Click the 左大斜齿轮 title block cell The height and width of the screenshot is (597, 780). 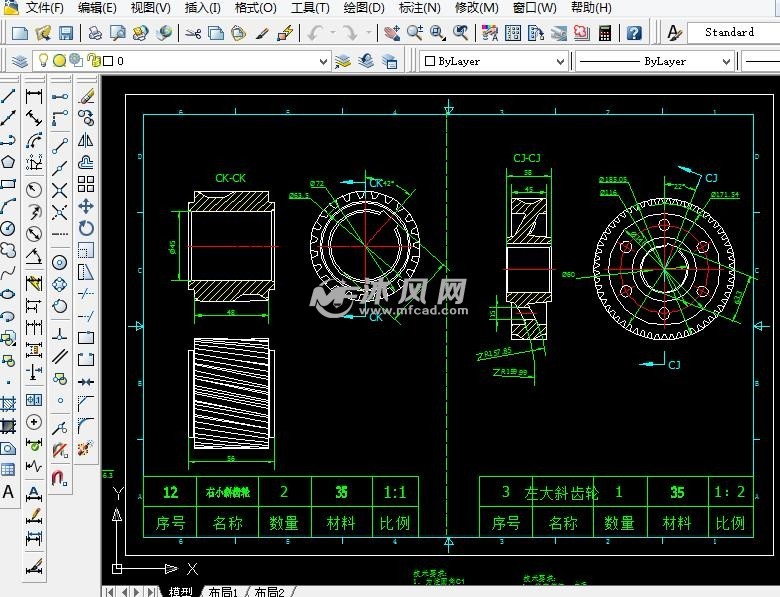(x=561, y=493)
